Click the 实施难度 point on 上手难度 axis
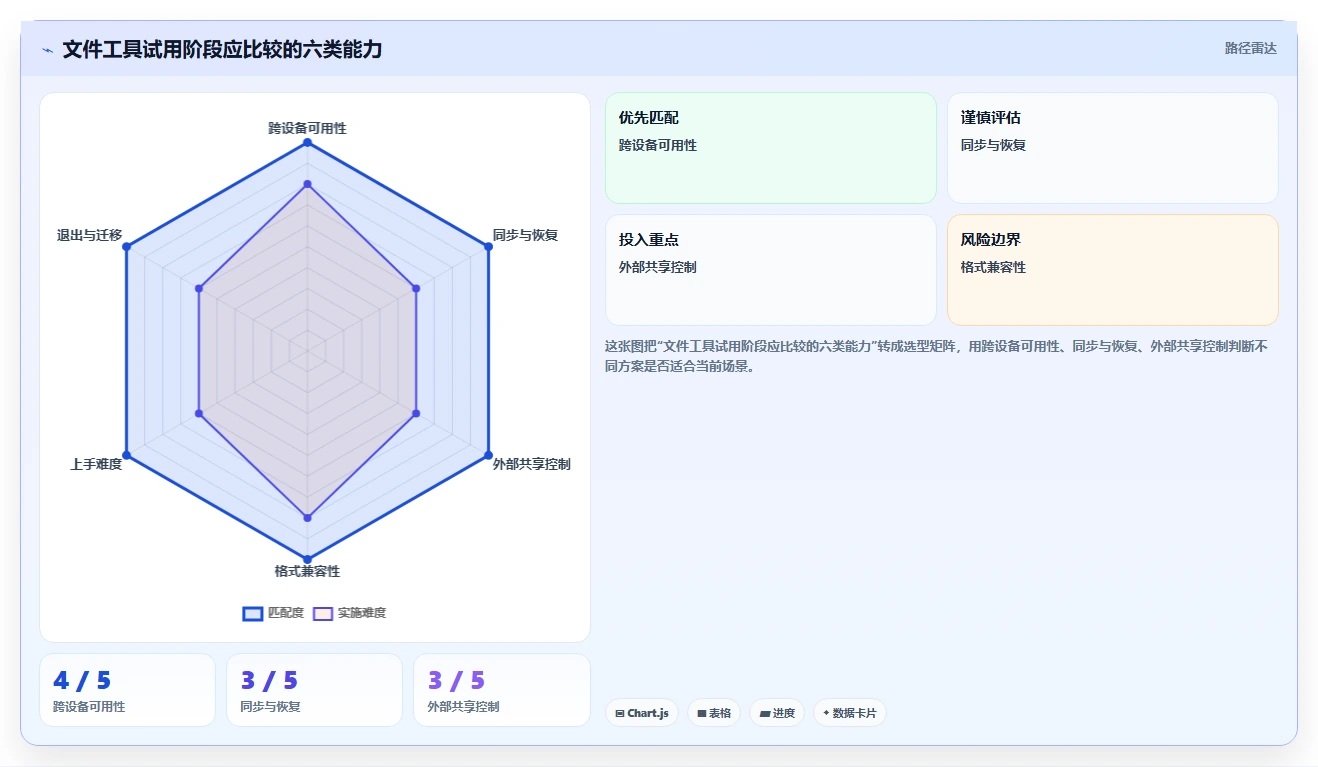The image size is (1318, 767). click(199, 413)
